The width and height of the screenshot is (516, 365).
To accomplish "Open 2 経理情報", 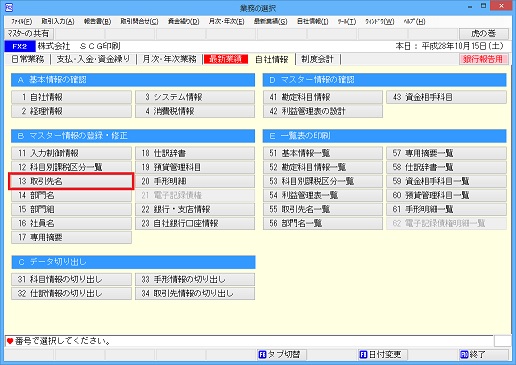I will (71, 111).
